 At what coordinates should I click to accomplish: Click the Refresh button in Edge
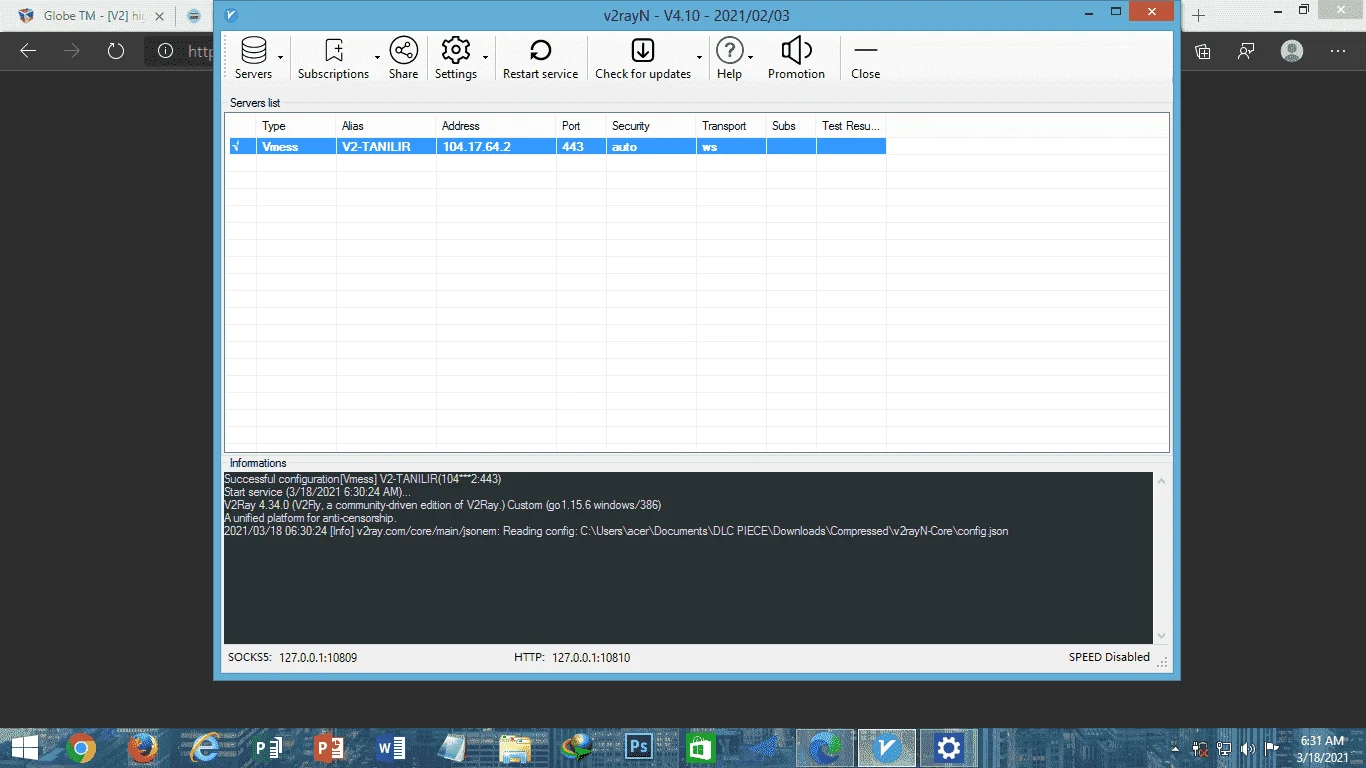pyautogui.click(x=116, y=51)
